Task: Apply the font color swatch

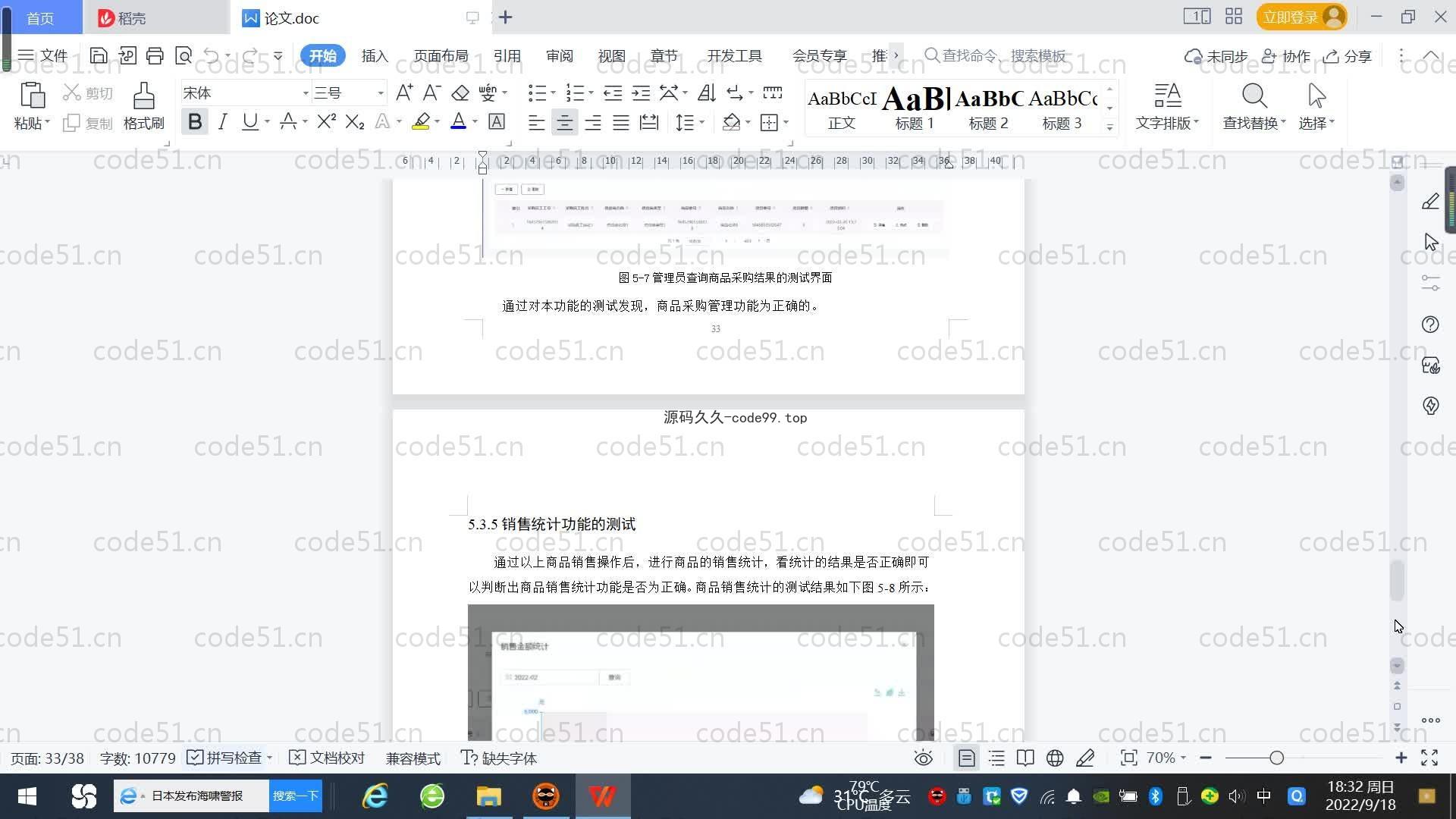Action: pos(458,122)
